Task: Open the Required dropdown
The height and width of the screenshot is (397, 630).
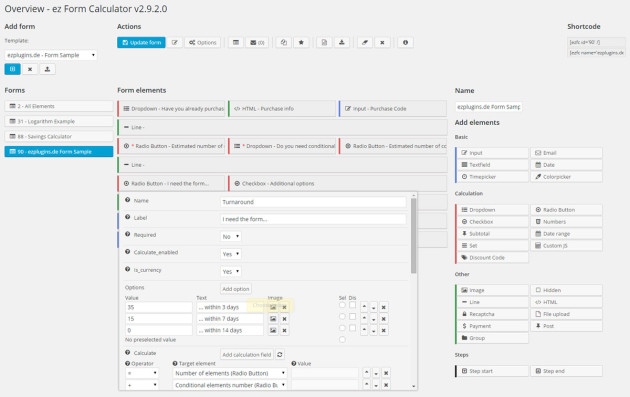Action: (x=231, y=237)
